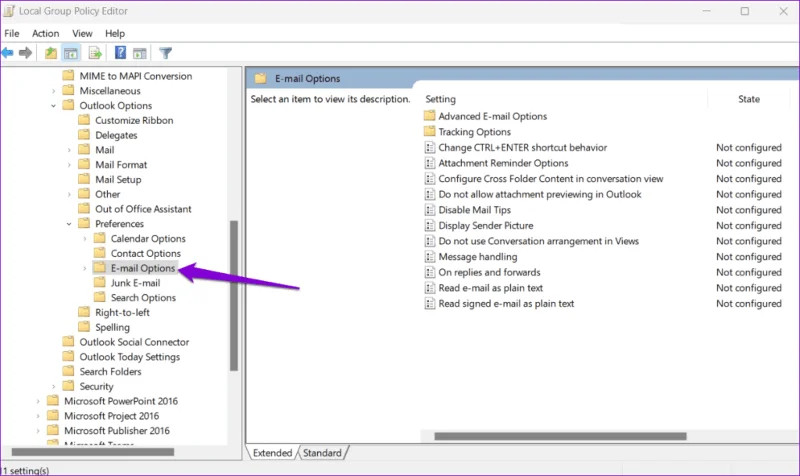800x476 pixels.
Task: Select the Mail Setup folder
Action: [118, 180]
